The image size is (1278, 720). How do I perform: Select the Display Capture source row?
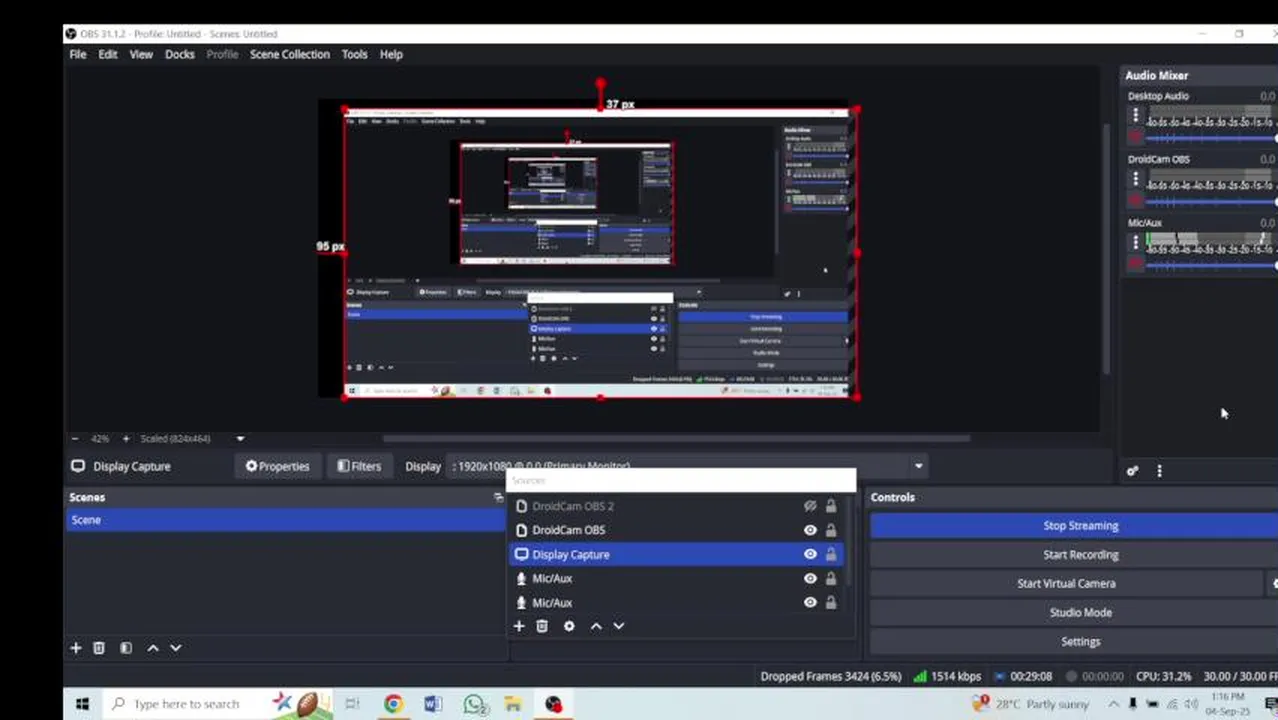676,554
